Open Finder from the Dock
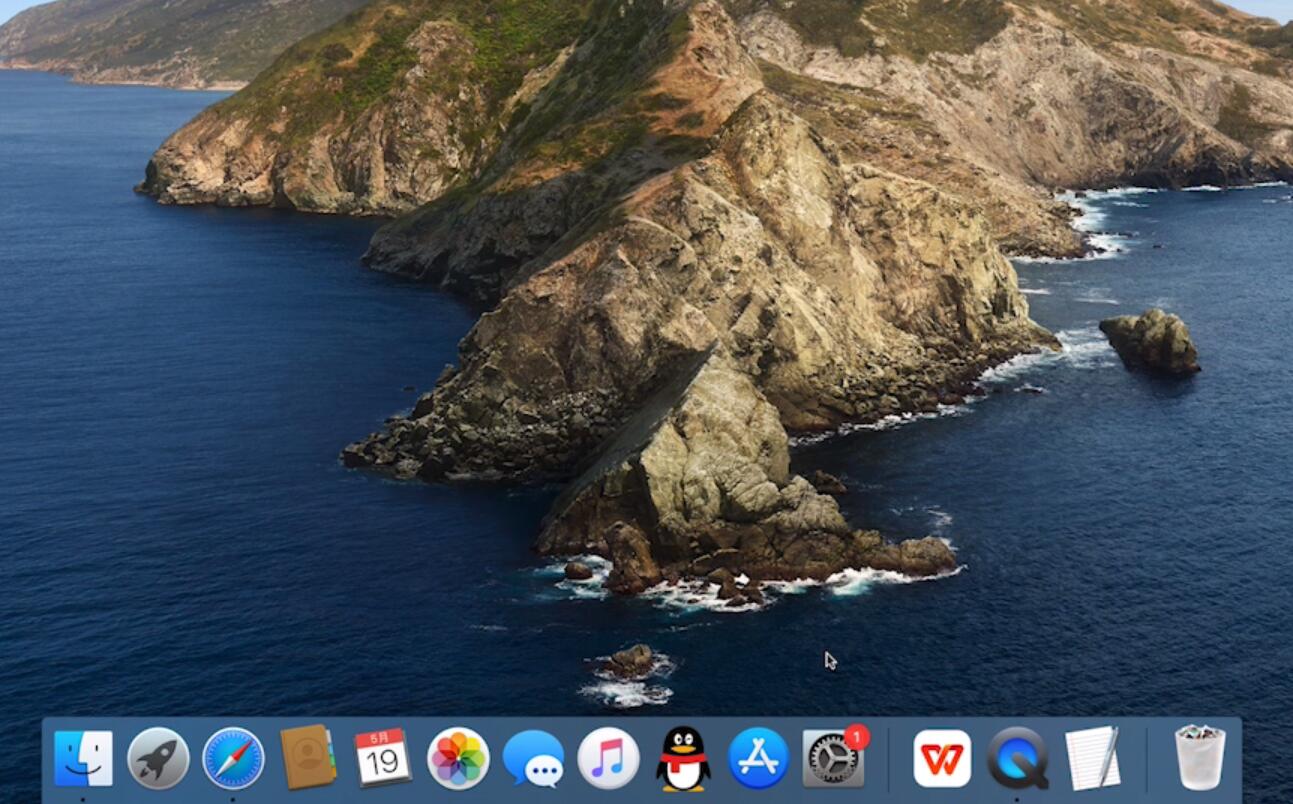The width and height of the screenshot is (1293, 804). [x=83, y=758]
